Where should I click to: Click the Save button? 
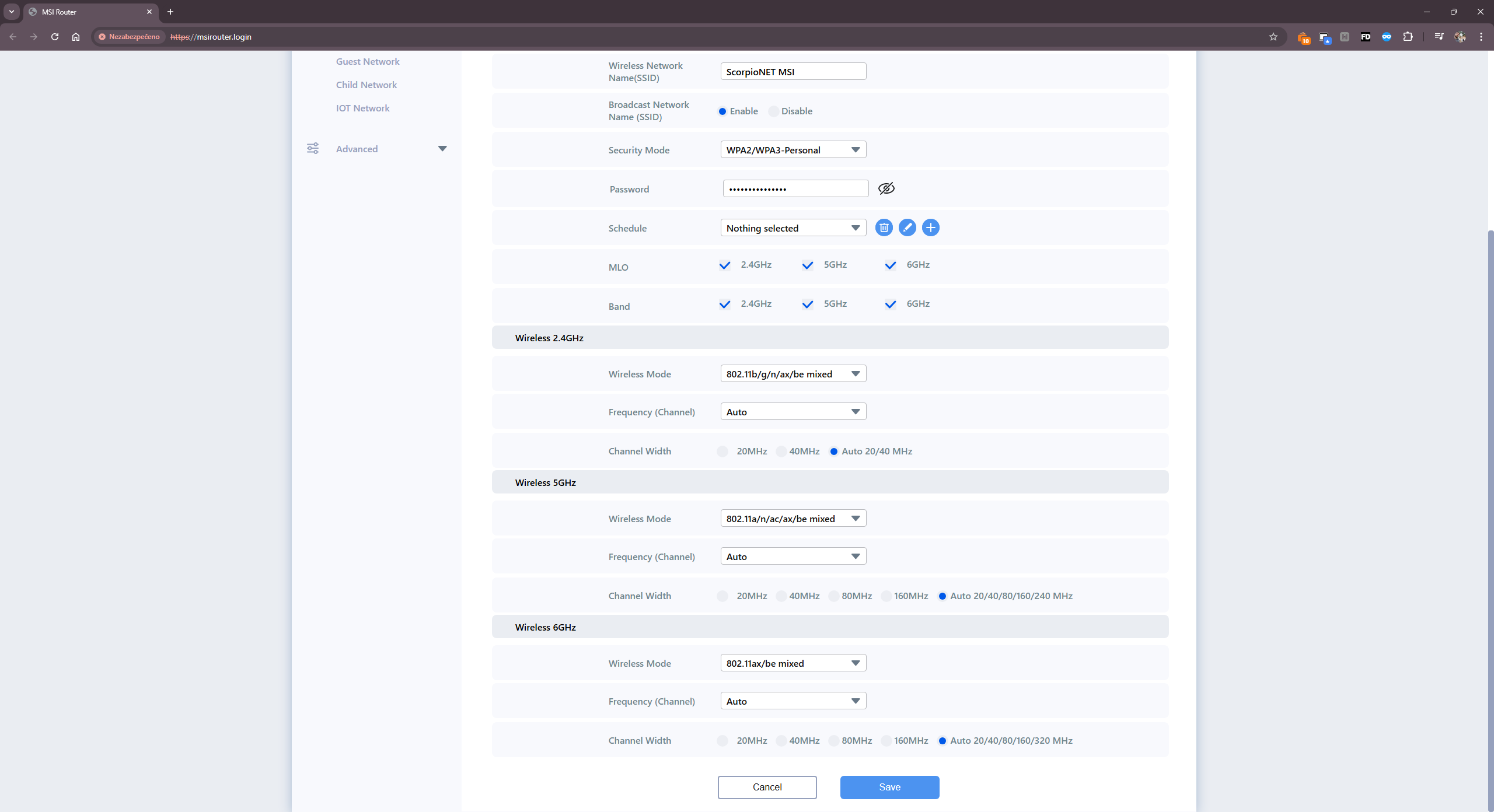pyautogui.click(x=889, y=787)
